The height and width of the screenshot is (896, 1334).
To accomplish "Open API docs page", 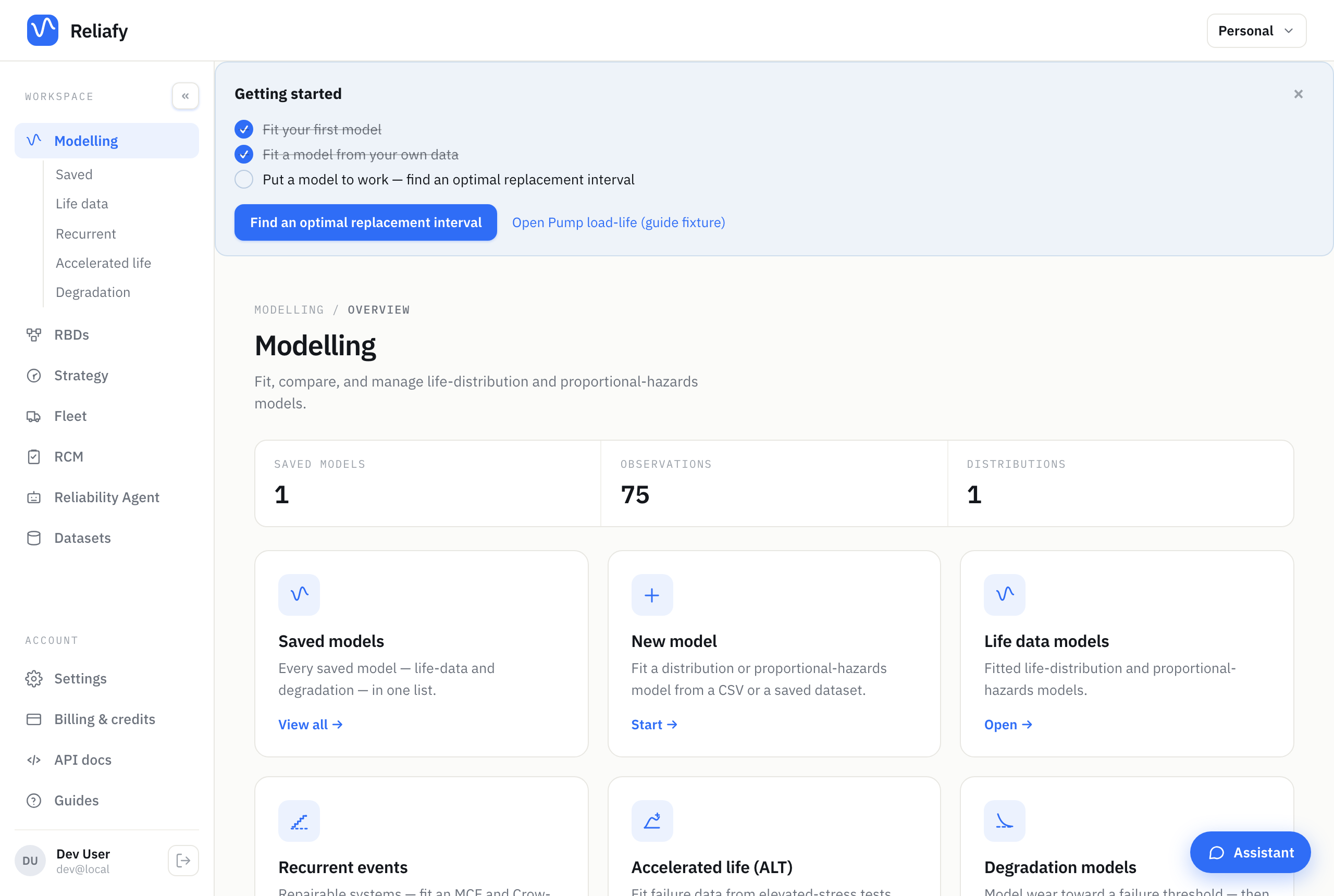I will coord(107,760).
